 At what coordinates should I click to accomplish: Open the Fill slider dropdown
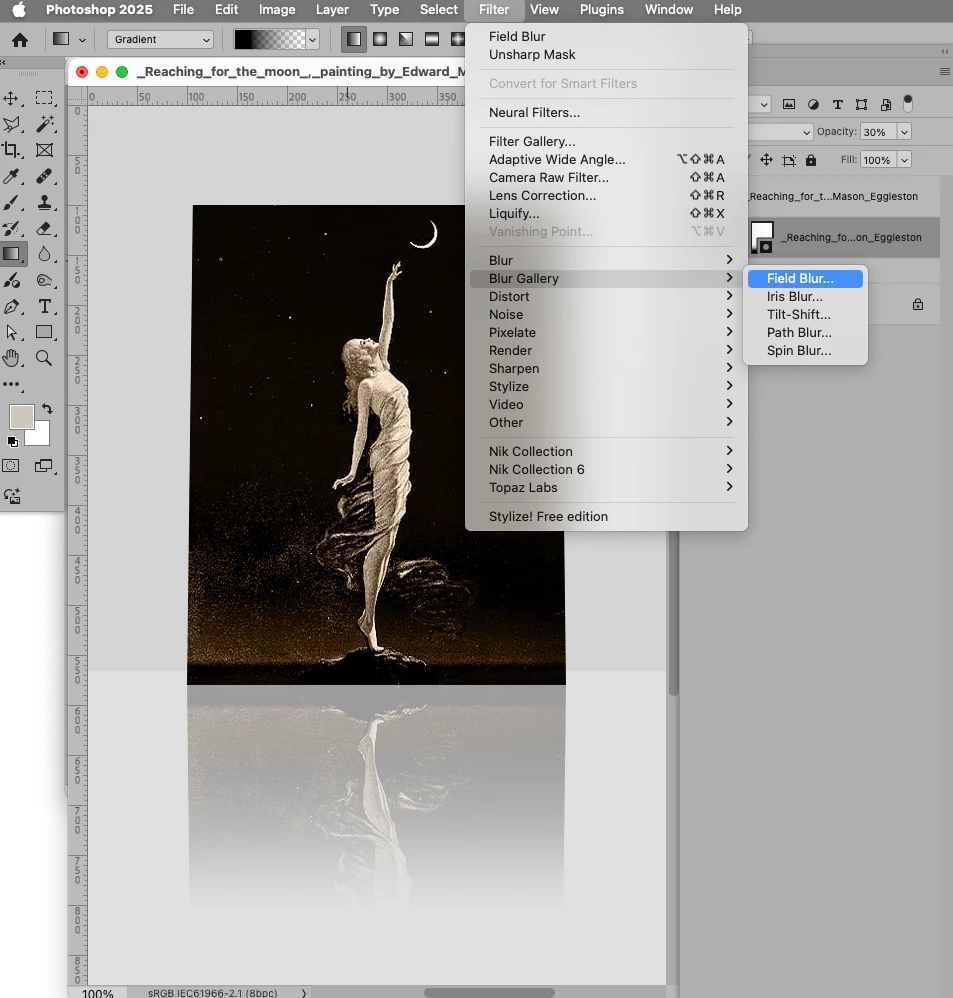click(x=904, y=160)
